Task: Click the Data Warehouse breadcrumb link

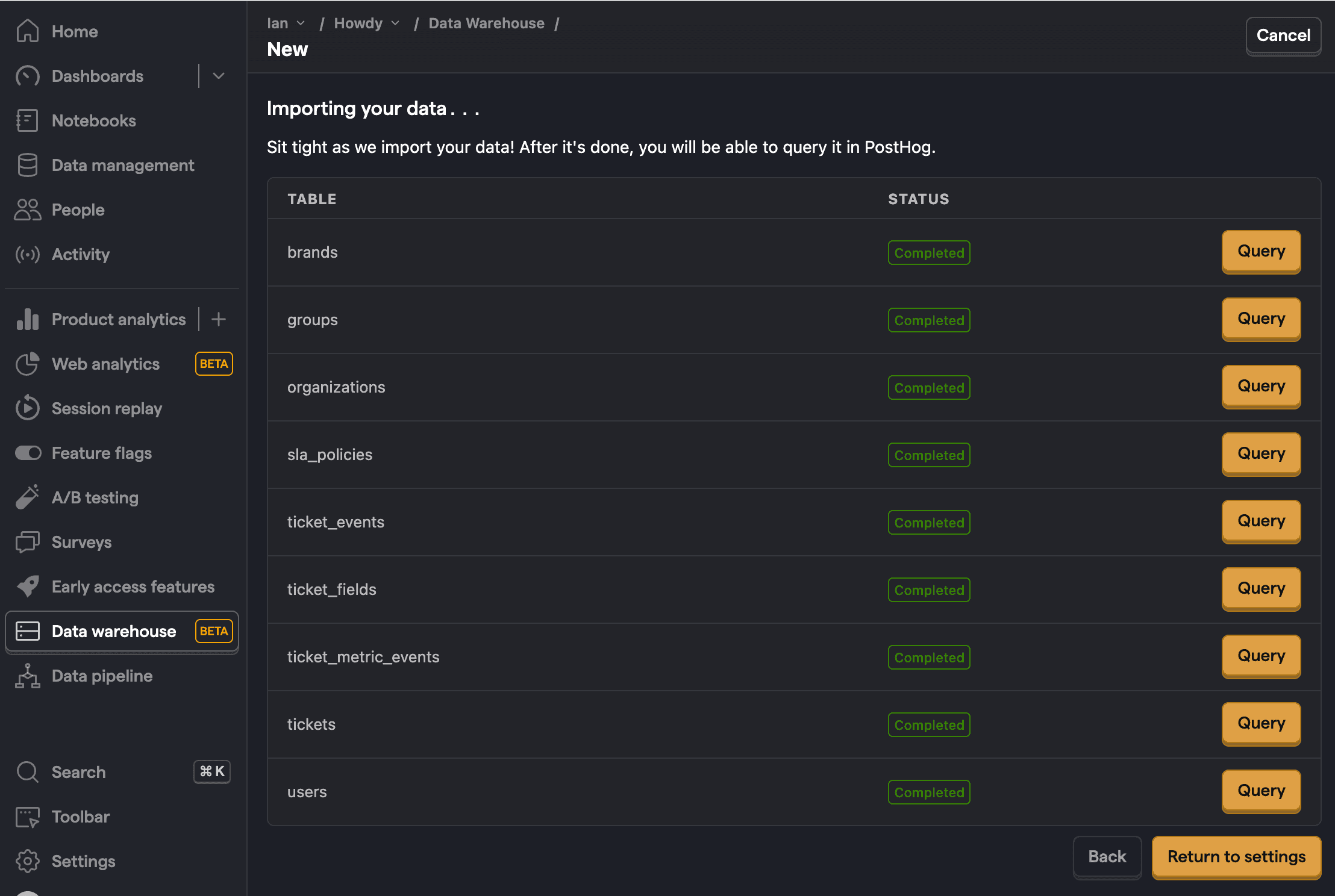Action: click(x=486, y=23)
